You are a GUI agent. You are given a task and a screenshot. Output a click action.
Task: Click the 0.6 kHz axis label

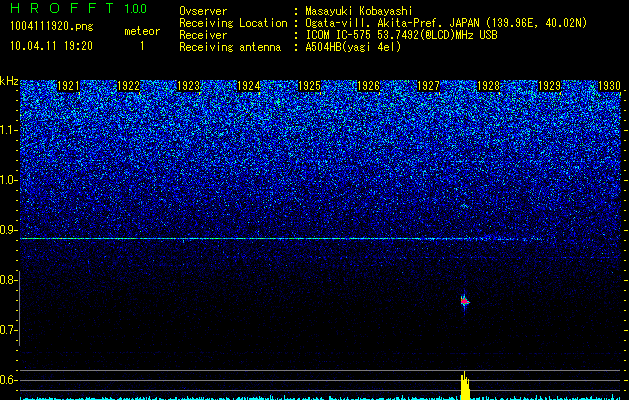click(9, 380)
